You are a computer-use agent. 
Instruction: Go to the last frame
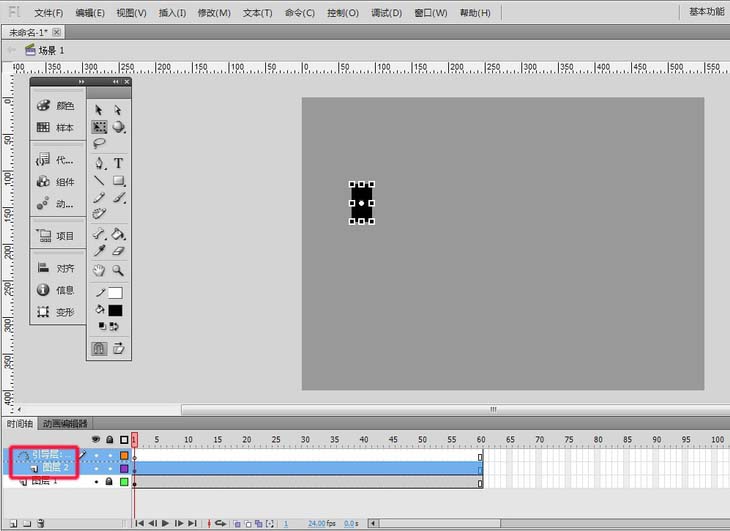click(x=192, y=524)
